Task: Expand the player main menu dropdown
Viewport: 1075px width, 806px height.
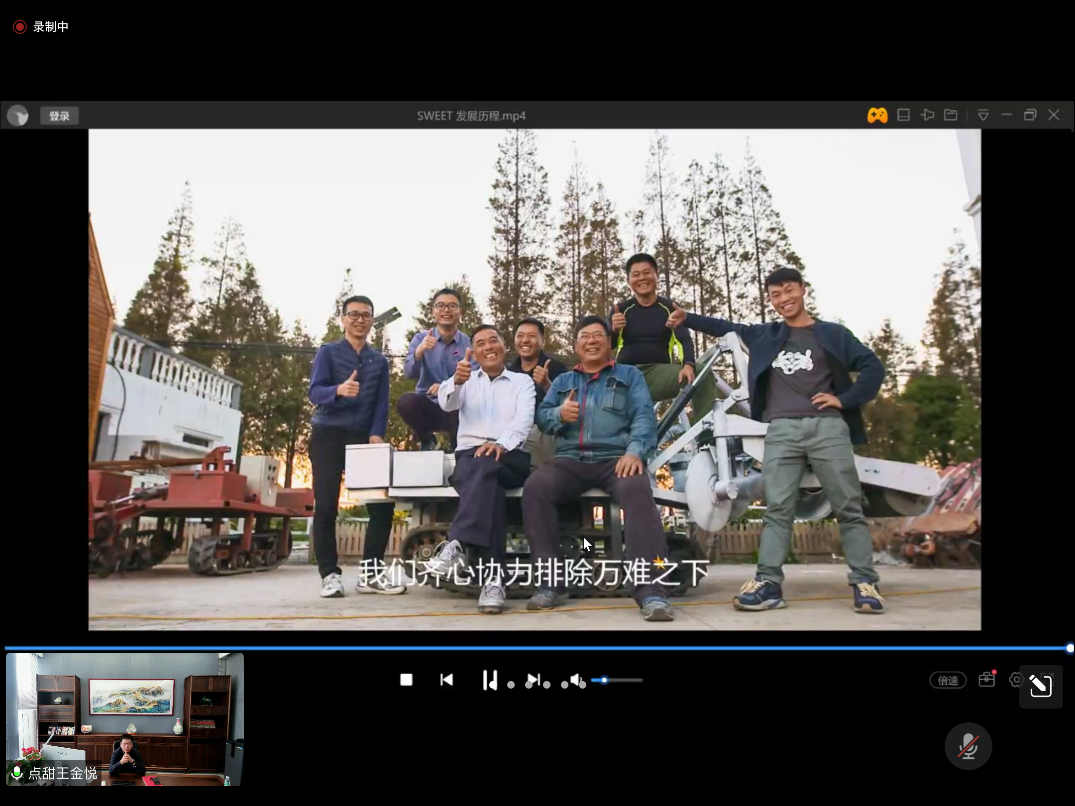Action: tap(983, 115)
